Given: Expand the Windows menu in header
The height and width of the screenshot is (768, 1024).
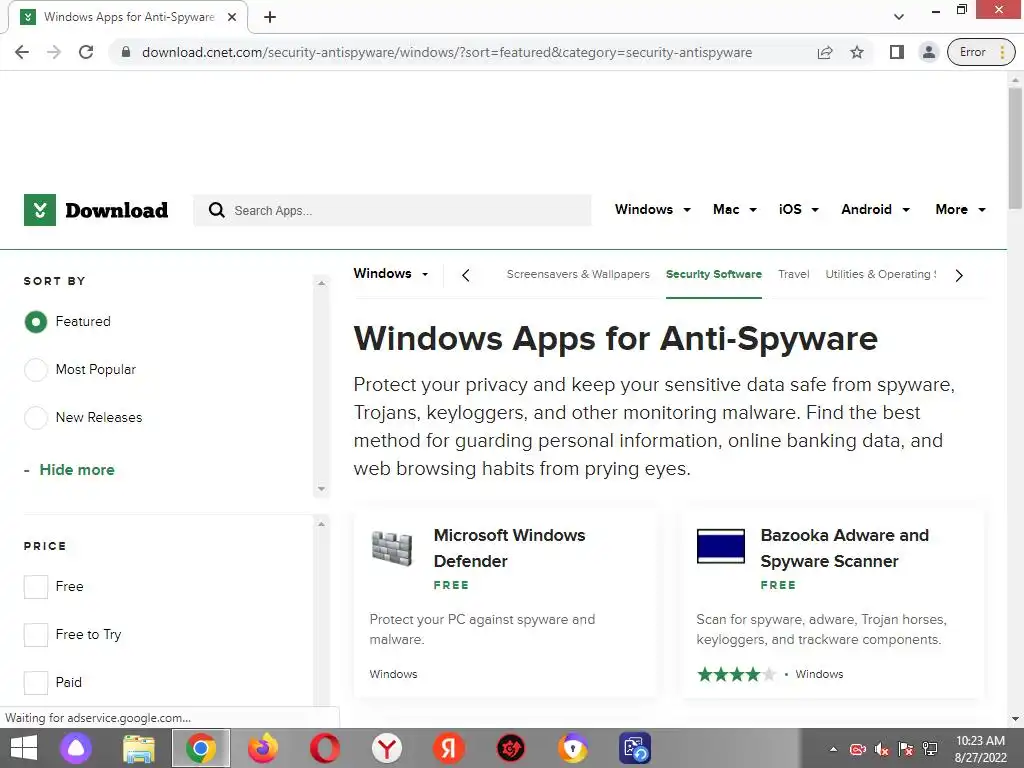Looking at the screenshot, I should pyautogui.click(x=652, y=210).
